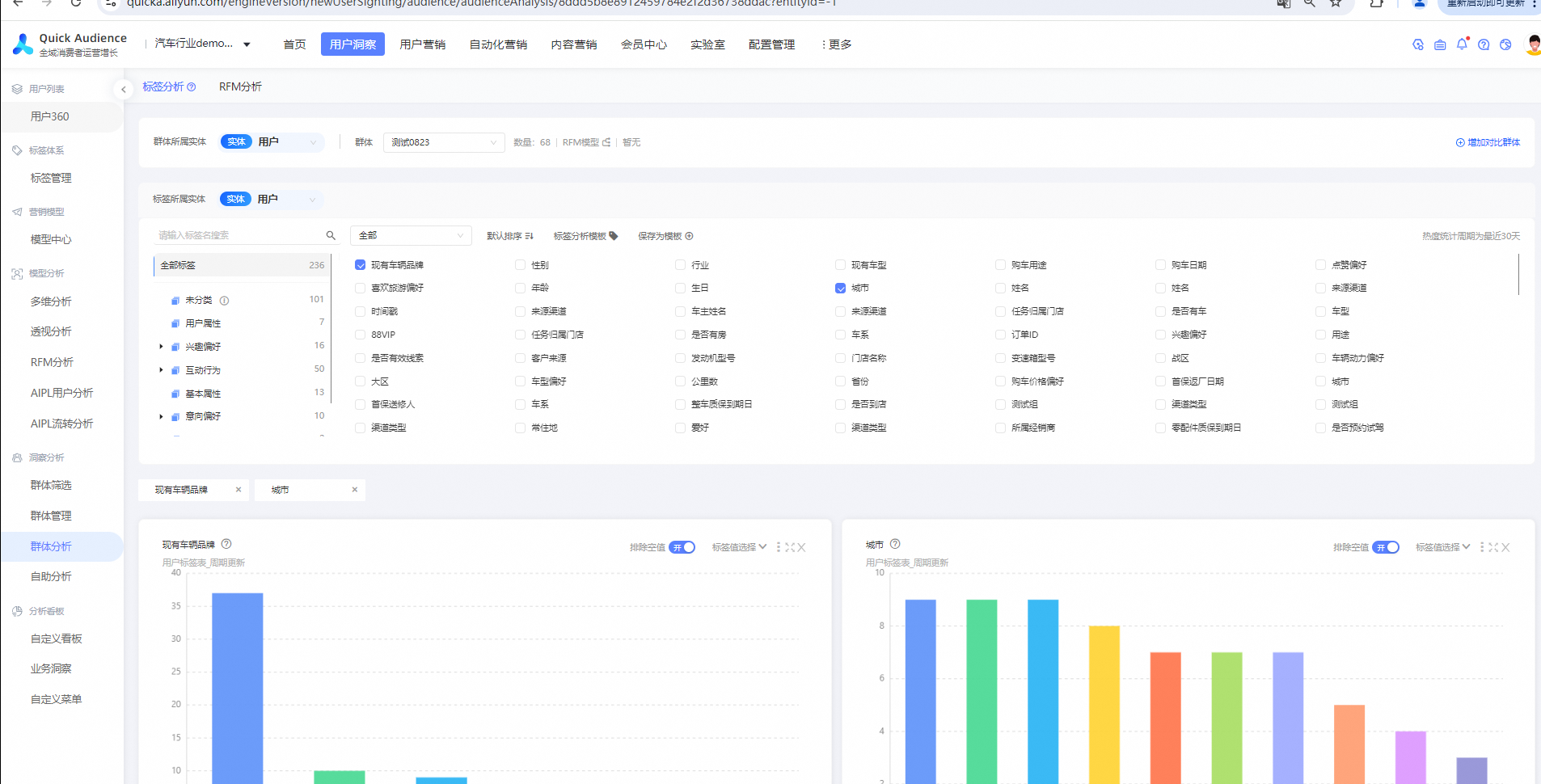The width and height of the screenshot is (1541, 784).
Task: Uncheck the checked 城市 checkbox
Action: point(841,289)
